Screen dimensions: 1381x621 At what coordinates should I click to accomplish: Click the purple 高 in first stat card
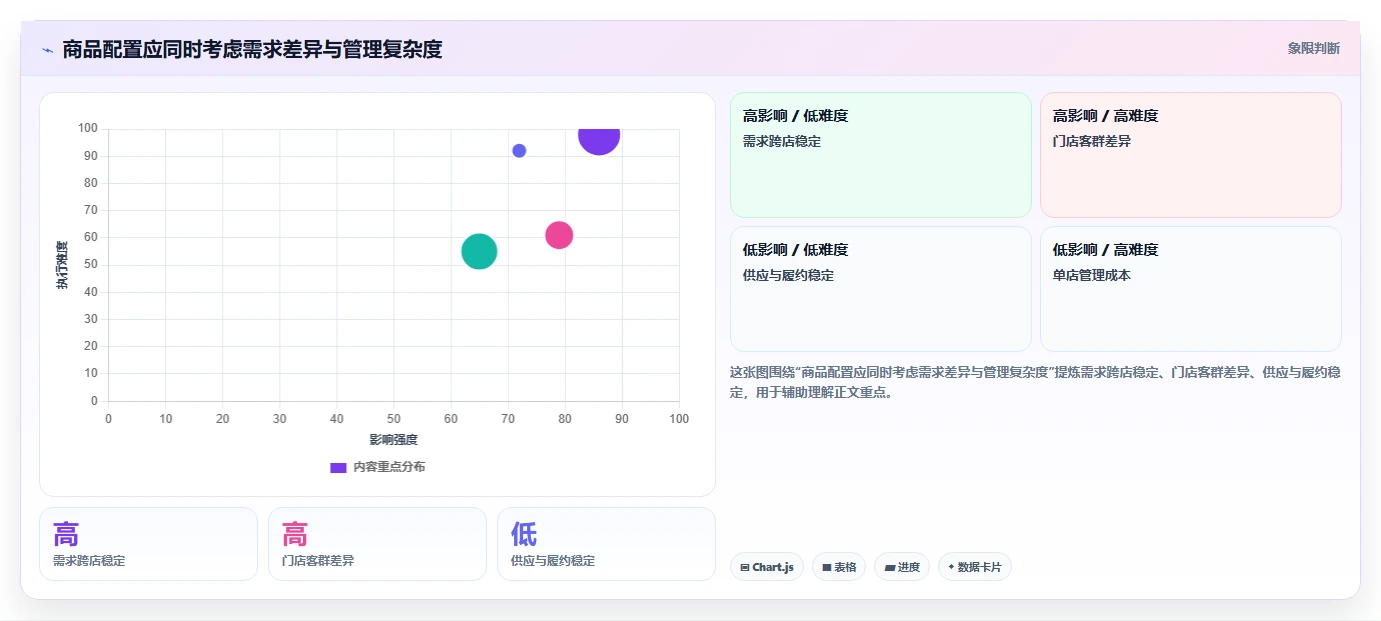[x=66, y=534]
